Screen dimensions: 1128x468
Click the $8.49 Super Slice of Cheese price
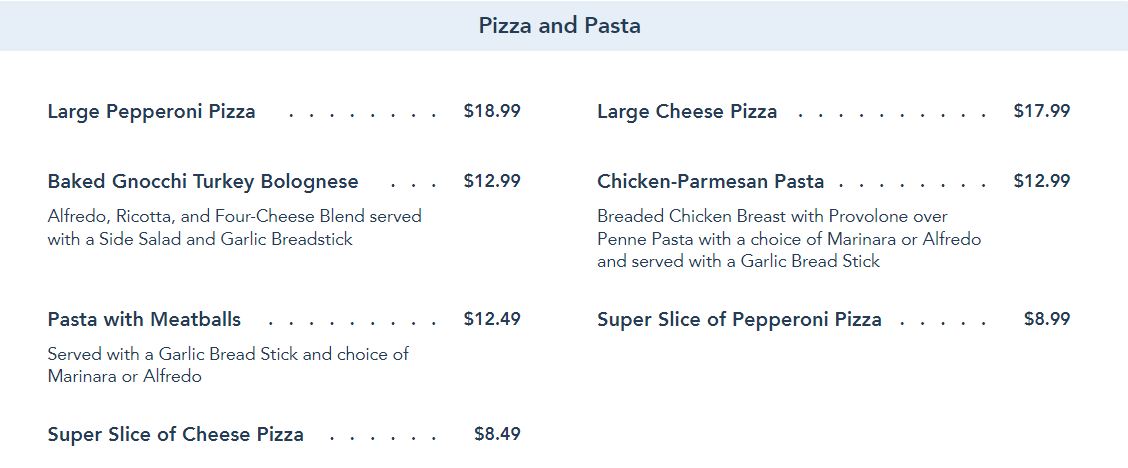pos(497,434)
